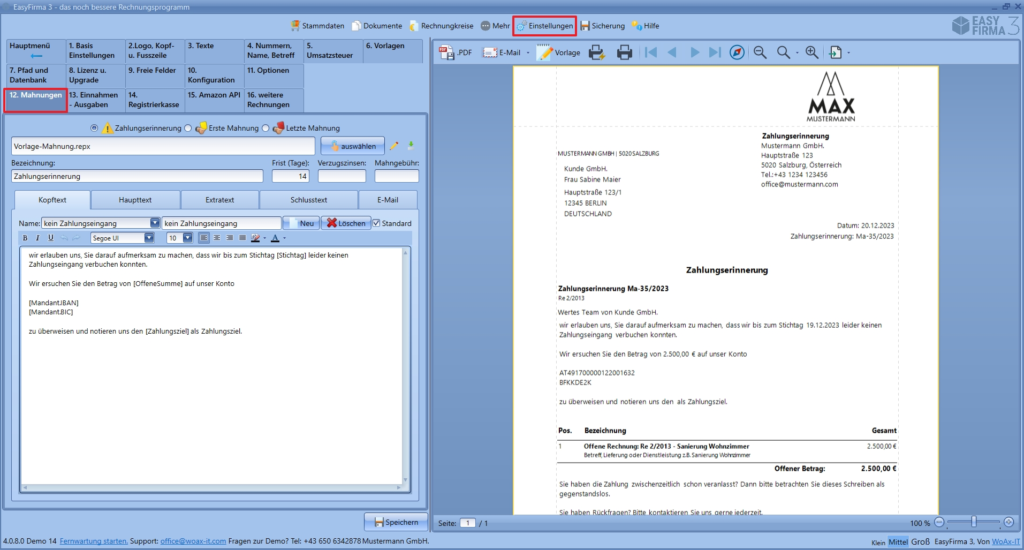Click the Frist (Tage) input field

pos(291,176)
